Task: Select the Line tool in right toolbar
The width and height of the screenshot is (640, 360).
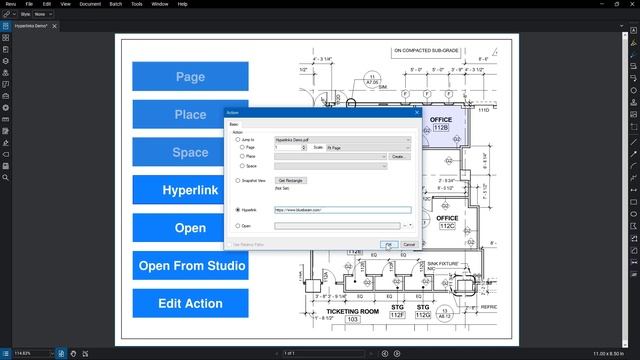Action: pyautogui.click(x=633, y=142)
